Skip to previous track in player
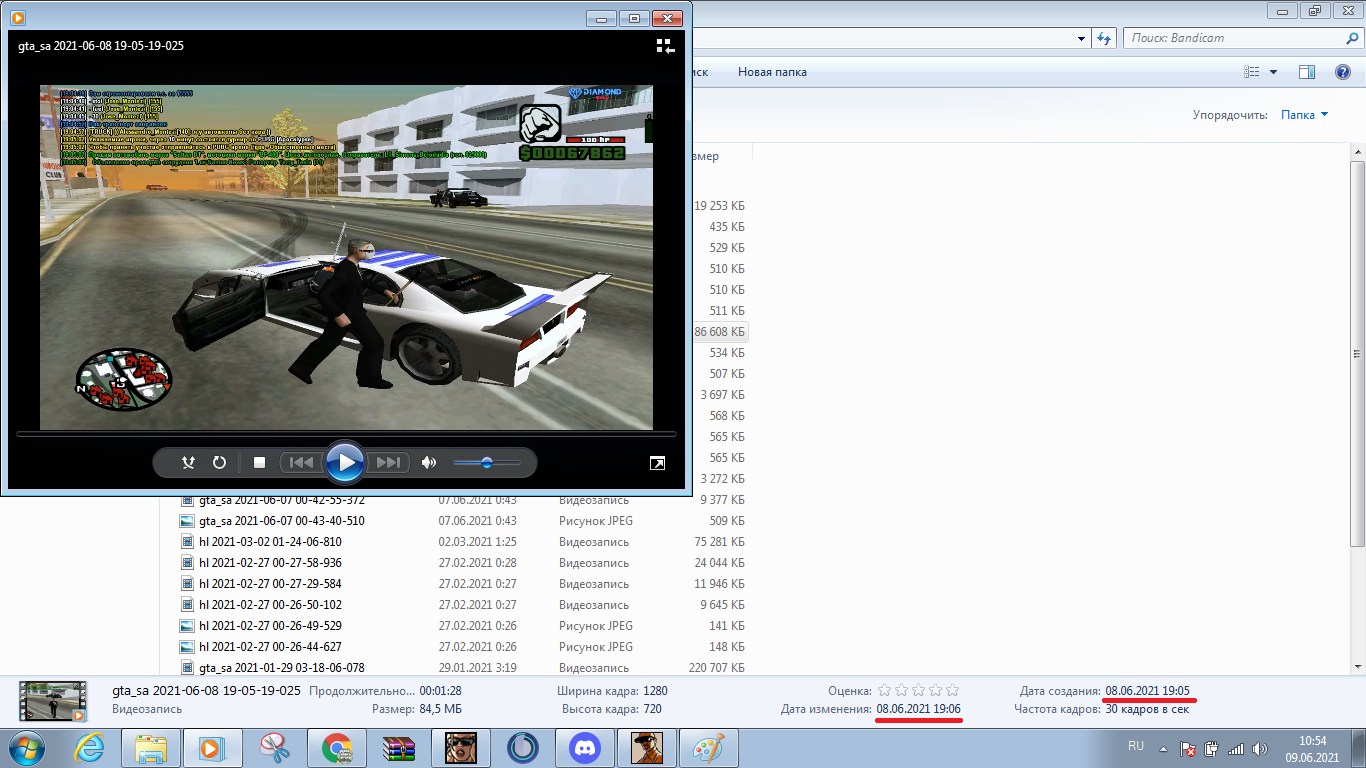The height and width of the screenshot is (768, 1366). (300, 462)
